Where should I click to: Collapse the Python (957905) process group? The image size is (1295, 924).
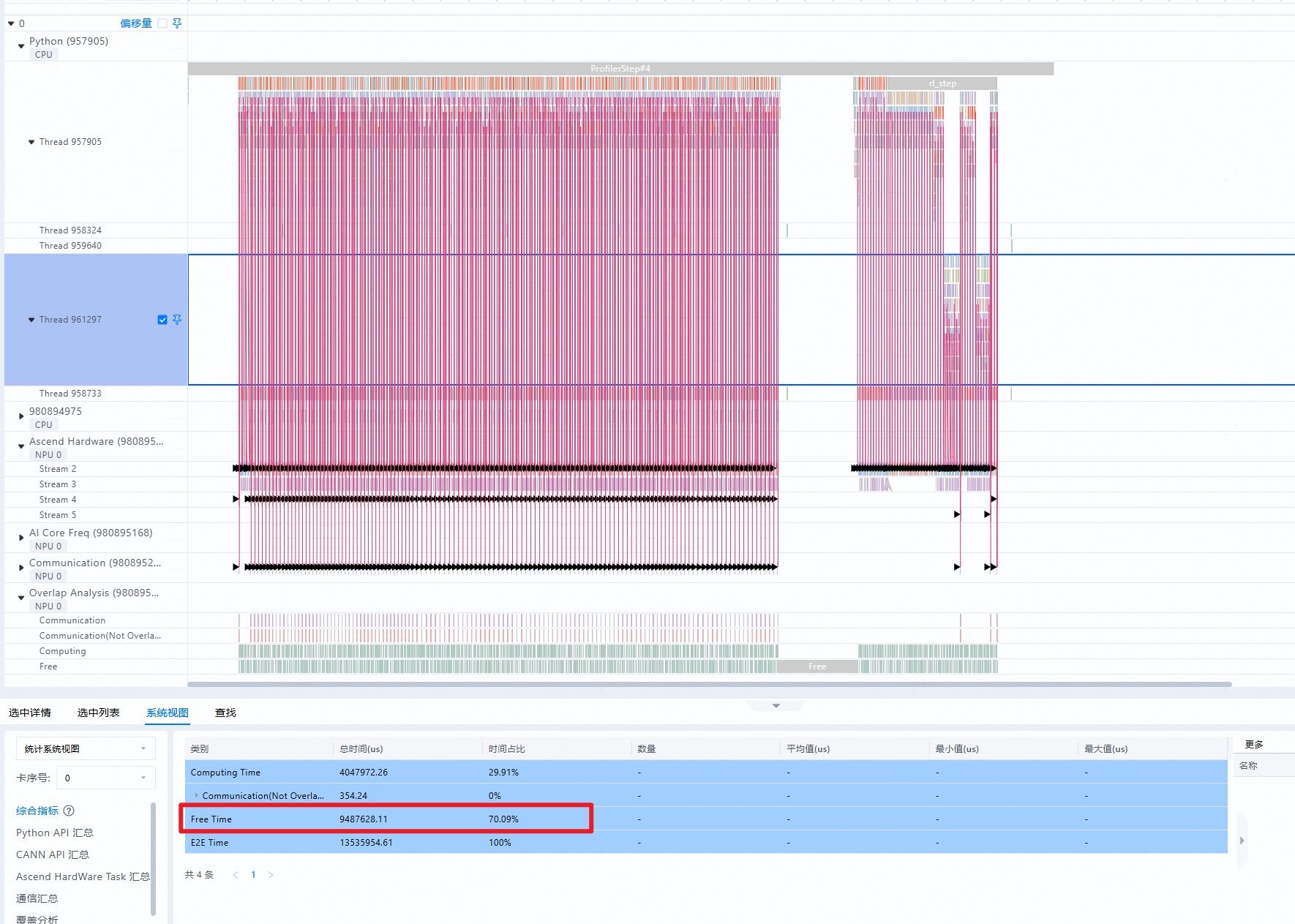point(21,46)
